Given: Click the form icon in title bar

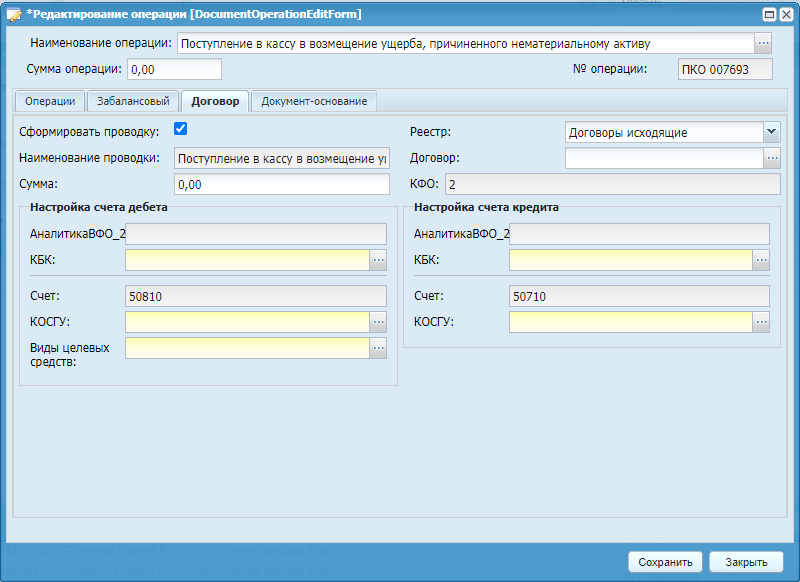Looking at the screenshot, I should click(x=15, y=14).
